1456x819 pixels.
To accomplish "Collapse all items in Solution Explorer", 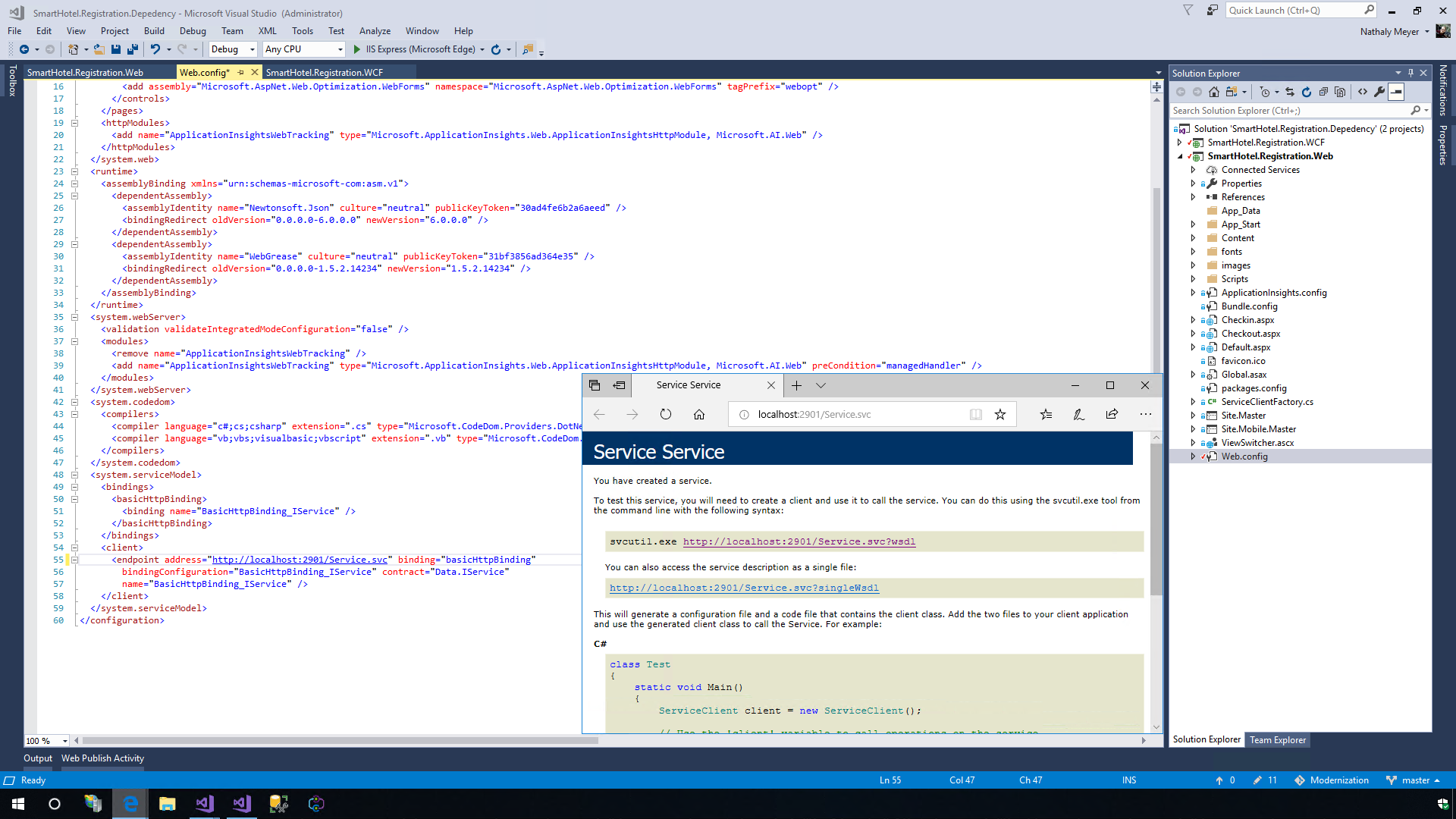I will tap(1323, 92).
